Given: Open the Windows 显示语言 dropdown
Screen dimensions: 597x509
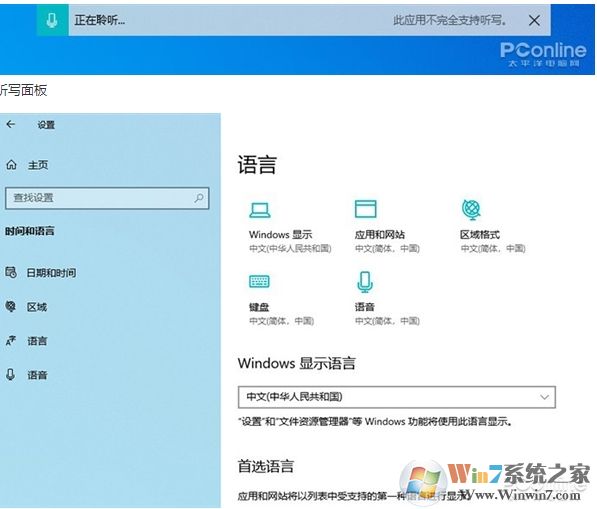Looking at the screenshot, I should [397, 397].
